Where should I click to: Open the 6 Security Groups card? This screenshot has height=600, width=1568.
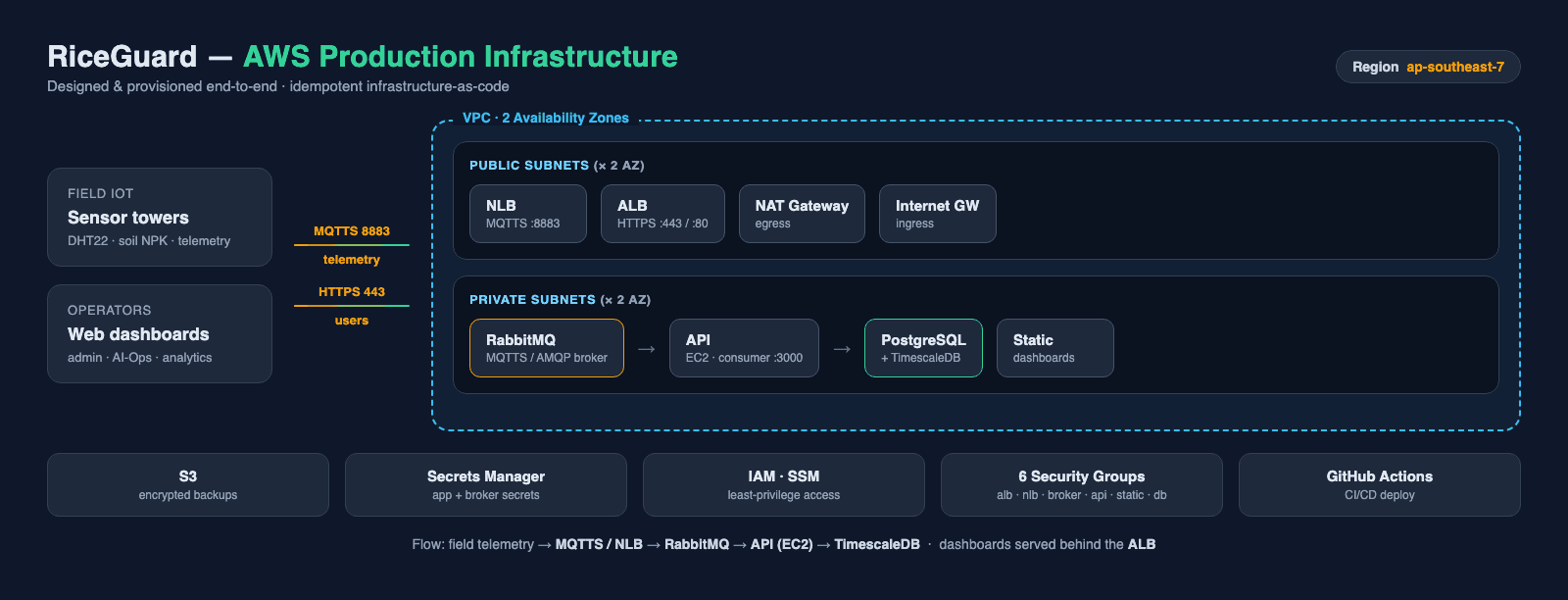(1082, 484)
